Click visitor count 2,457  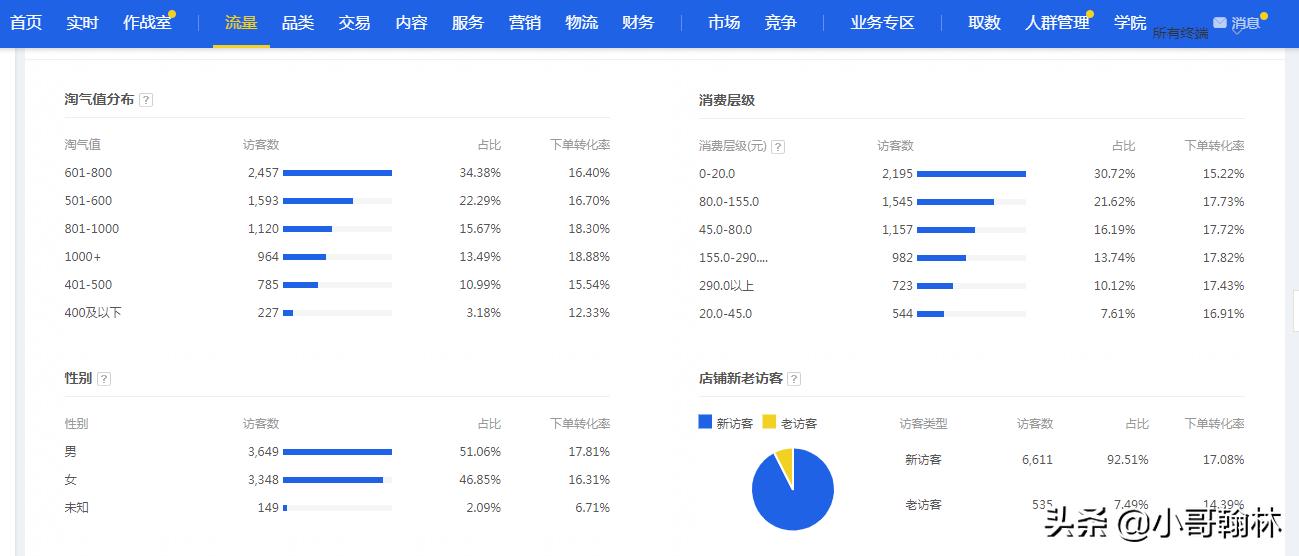point(263,173)
